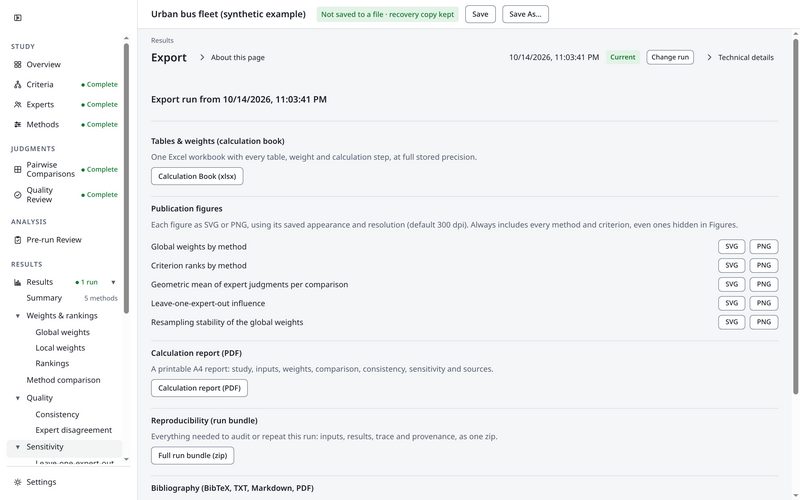The width and height of the screenshot is (800, 500).
Task: Click the Pairwise Comparisons table icon
Action: [x=18, y=169]
